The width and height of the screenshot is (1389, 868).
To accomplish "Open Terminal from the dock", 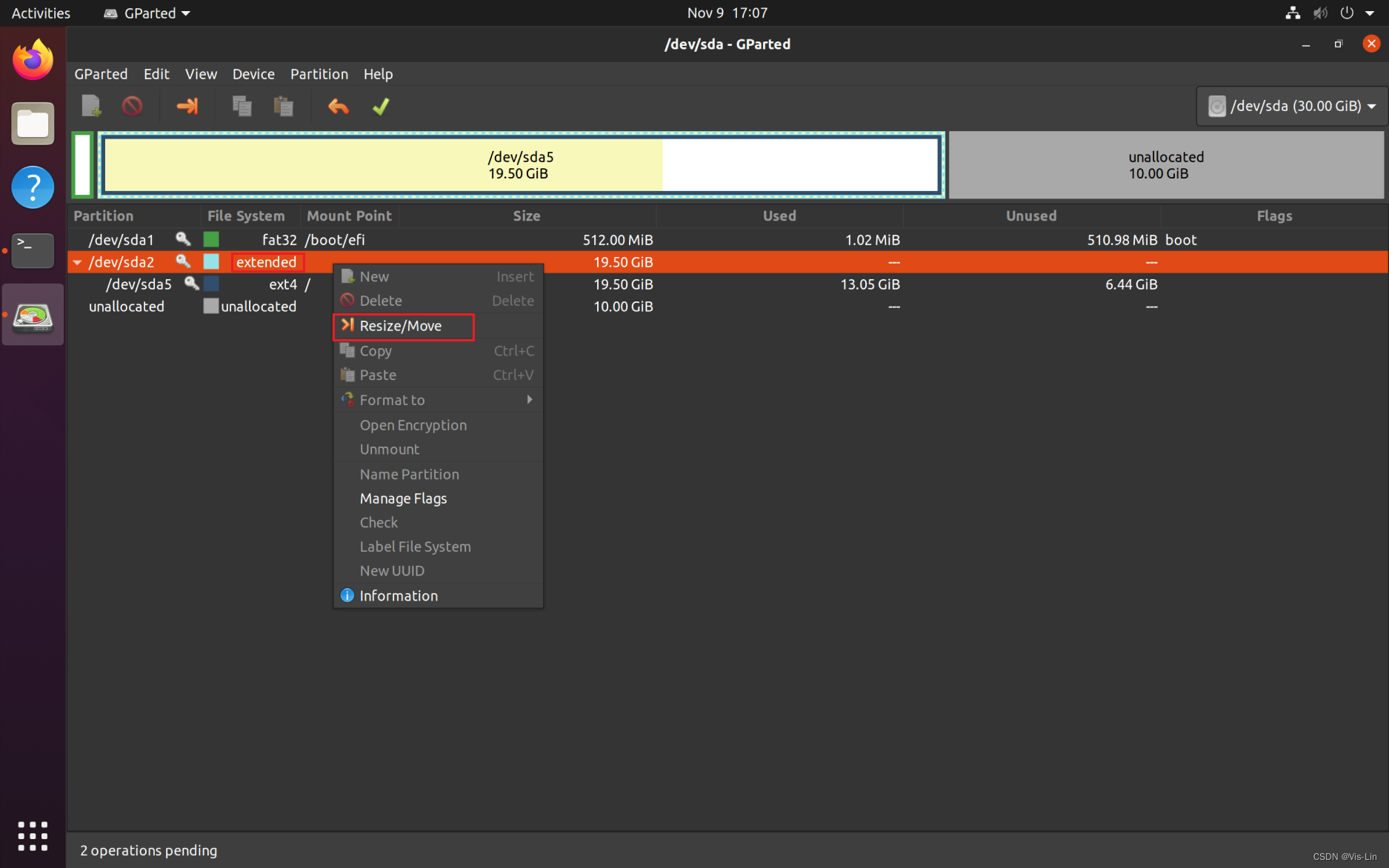I will click(x=33, y=250).
